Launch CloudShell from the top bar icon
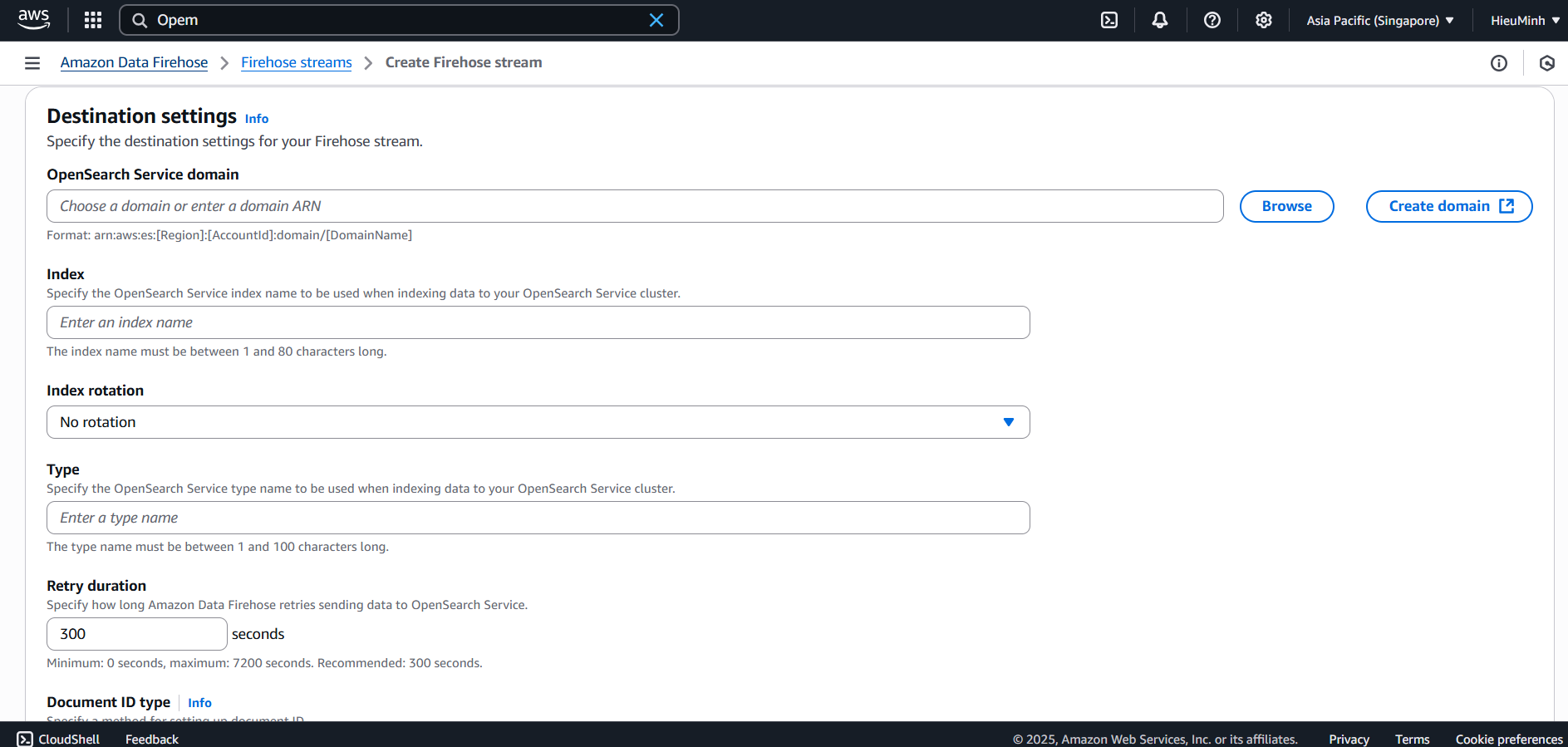 coord(1109,20)
